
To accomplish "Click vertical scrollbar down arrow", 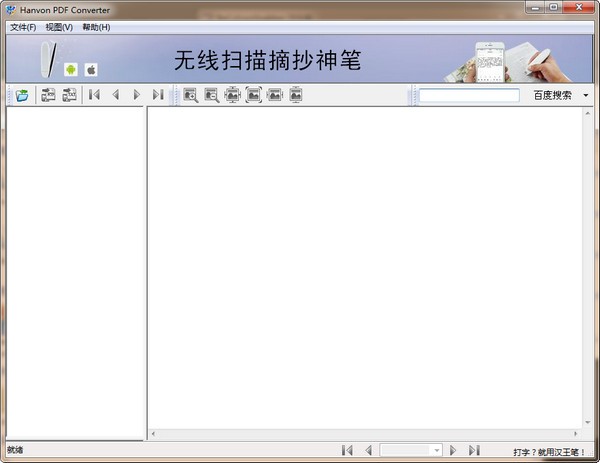I will [588, 422].
